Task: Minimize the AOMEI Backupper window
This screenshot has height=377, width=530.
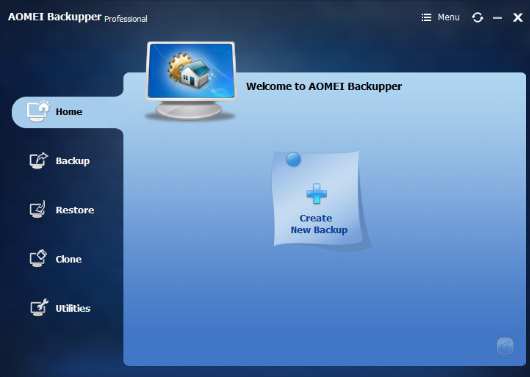Action: pos(497,18)
